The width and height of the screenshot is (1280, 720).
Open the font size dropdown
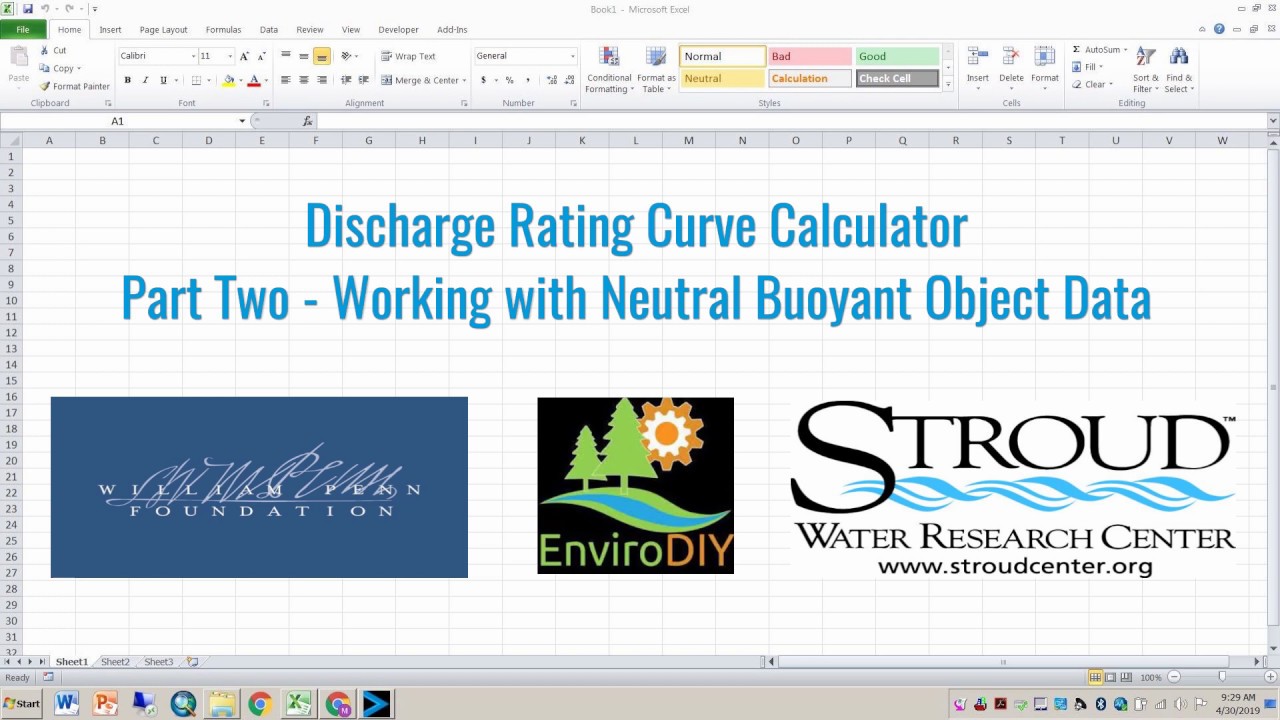point(230,56)
